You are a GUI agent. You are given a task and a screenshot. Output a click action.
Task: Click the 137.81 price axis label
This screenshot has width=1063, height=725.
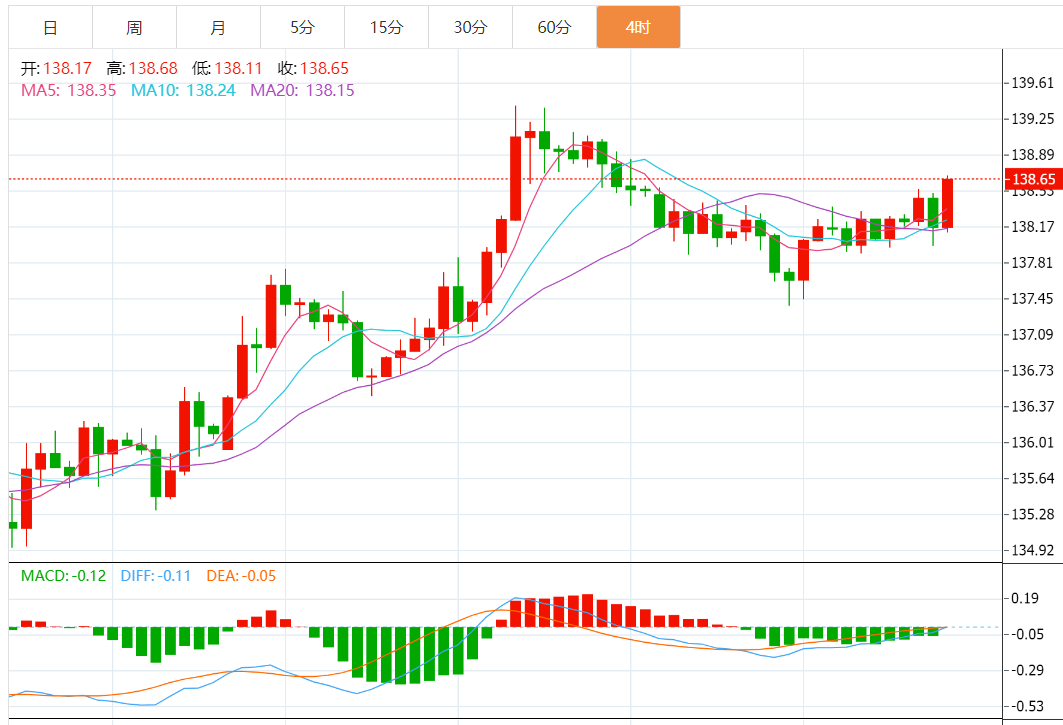(1032, 262)
